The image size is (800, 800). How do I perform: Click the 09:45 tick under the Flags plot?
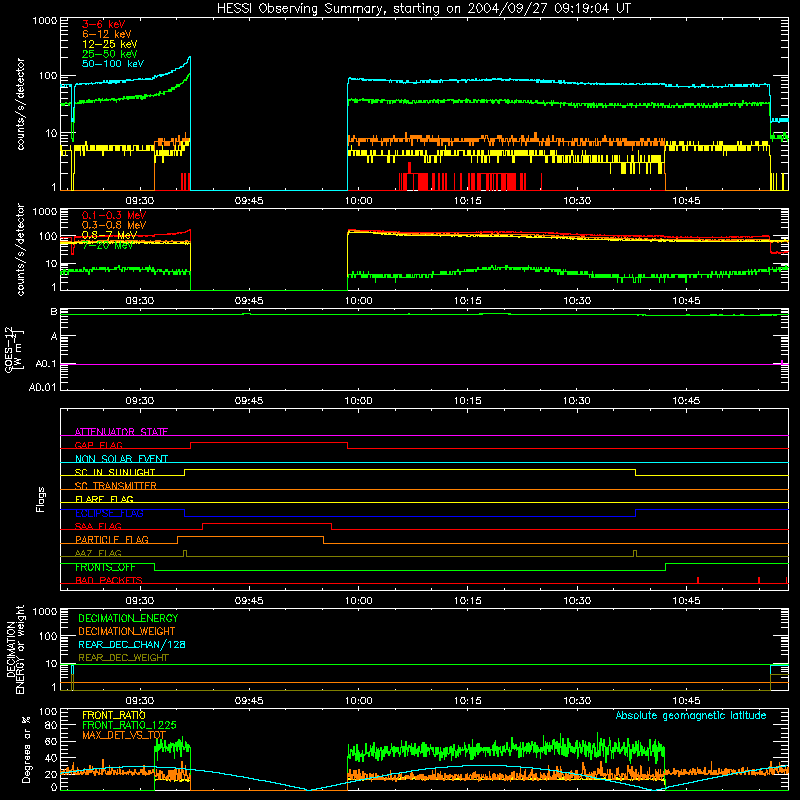coord(249,601)
